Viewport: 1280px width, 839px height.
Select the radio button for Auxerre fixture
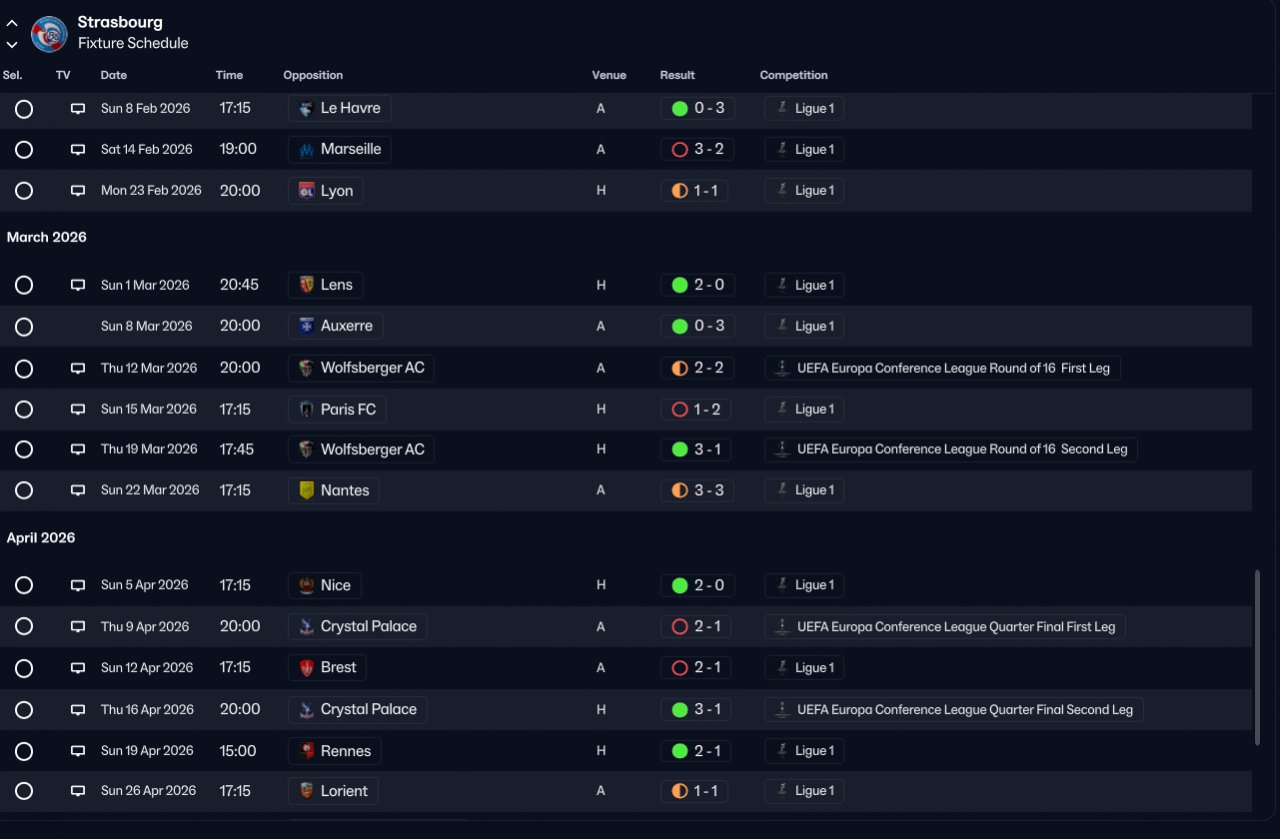(24, 327)
